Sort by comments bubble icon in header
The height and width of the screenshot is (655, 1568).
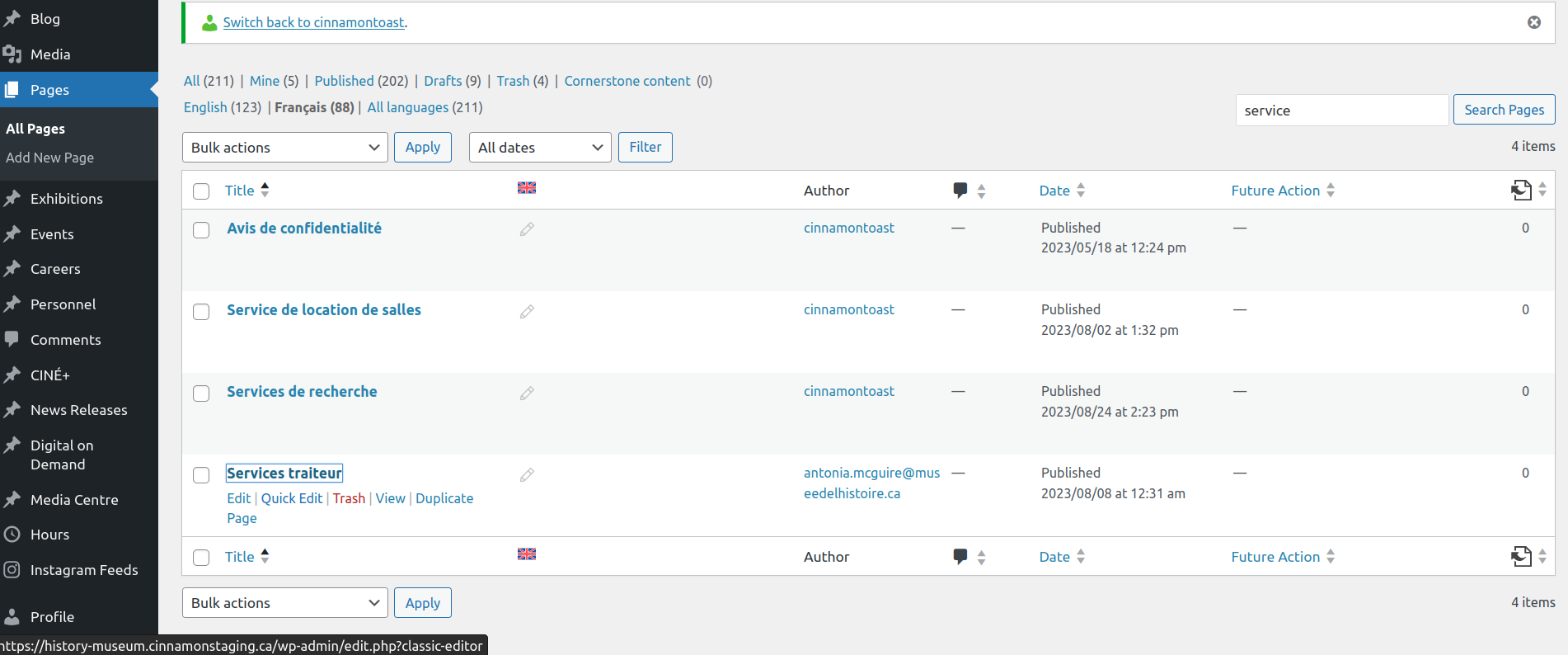(960, 191)
